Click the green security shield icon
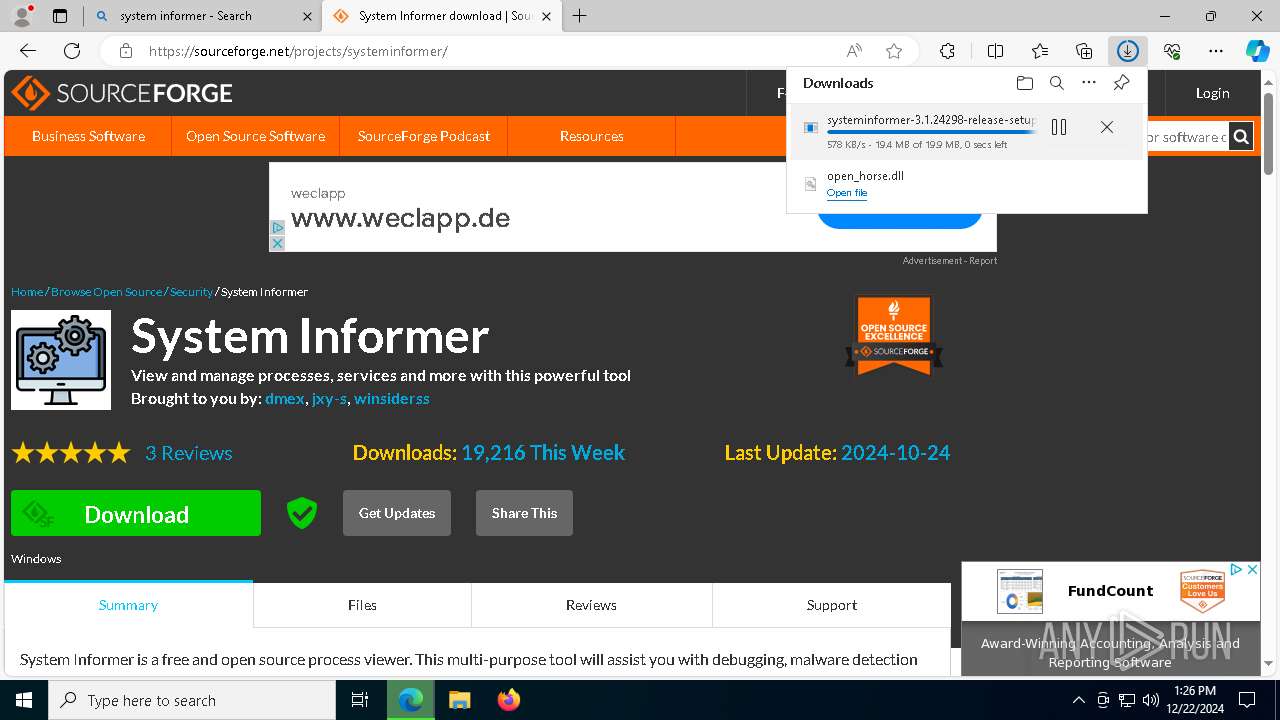This screenshot has width=1280, height=720. [301, 513]
